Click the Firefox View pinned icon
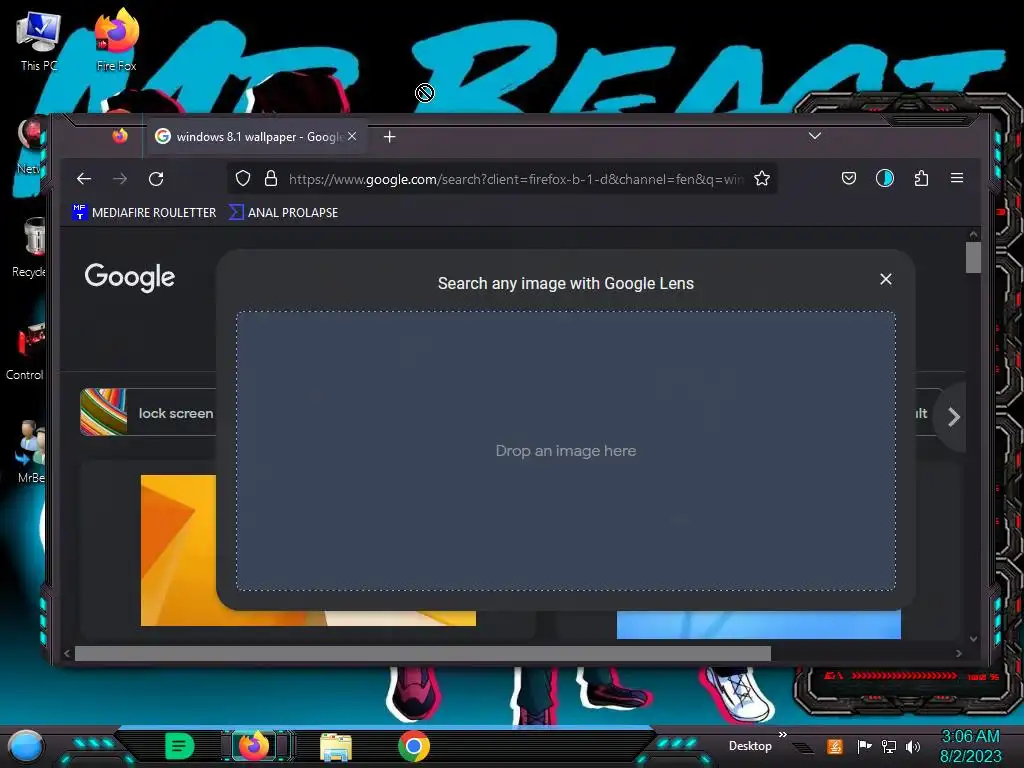 click(x=120, y=136)
